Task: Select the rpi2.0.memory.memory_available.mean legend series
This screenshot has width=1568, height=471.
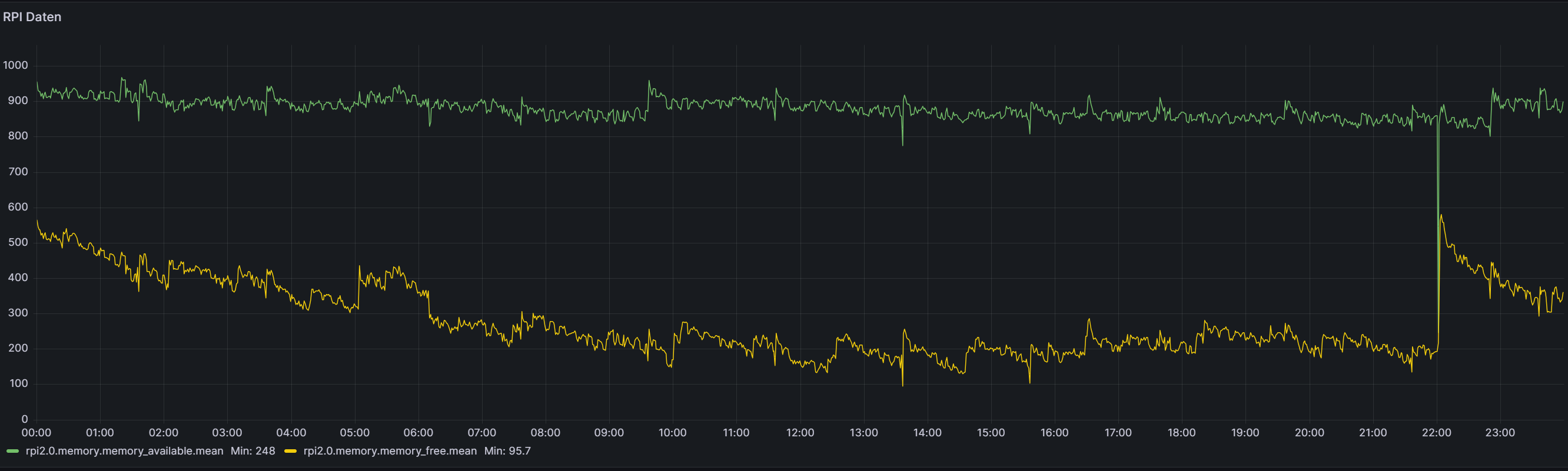Action: 124,451
